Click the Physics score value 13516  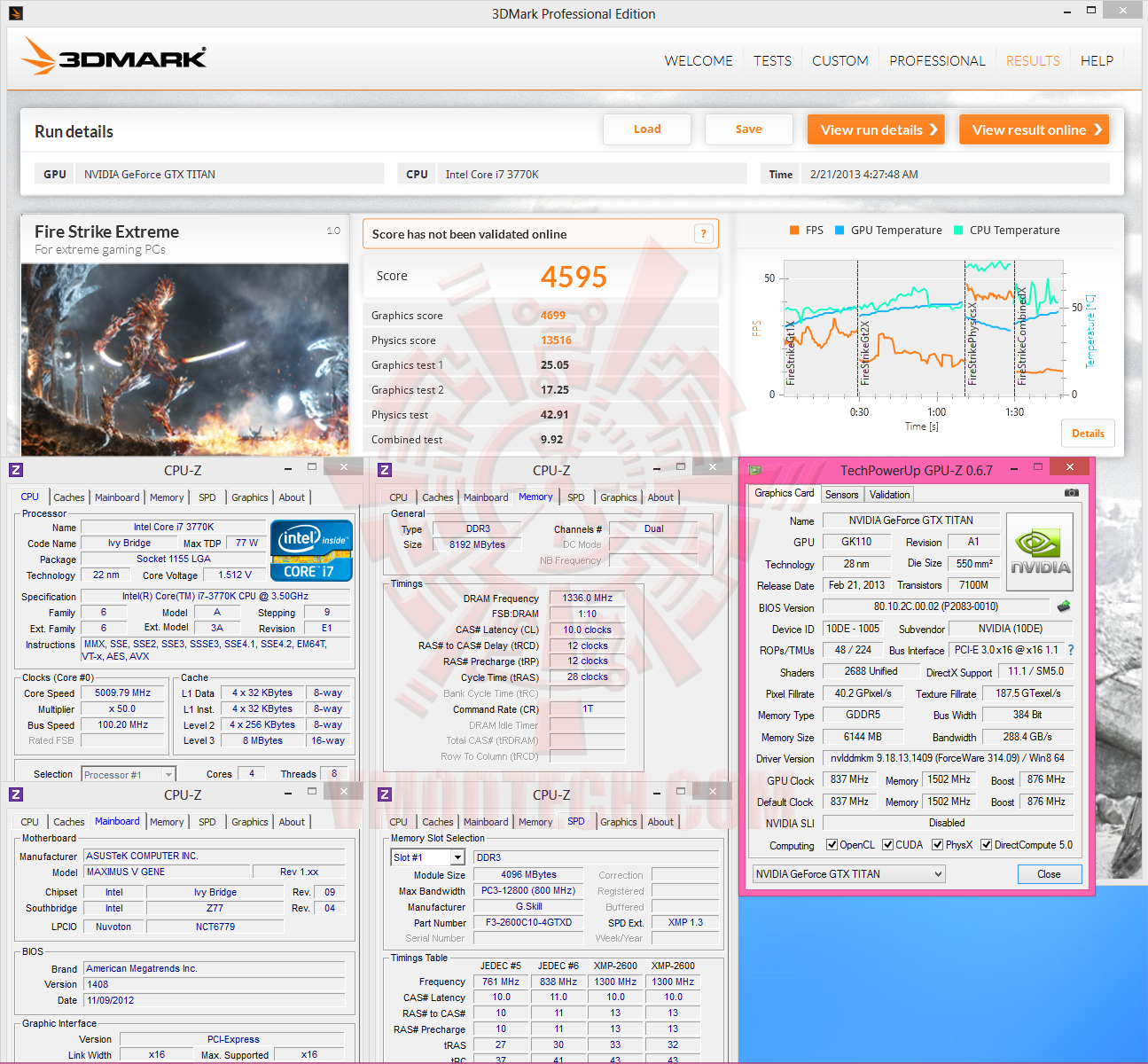click(x=557, y=340)
